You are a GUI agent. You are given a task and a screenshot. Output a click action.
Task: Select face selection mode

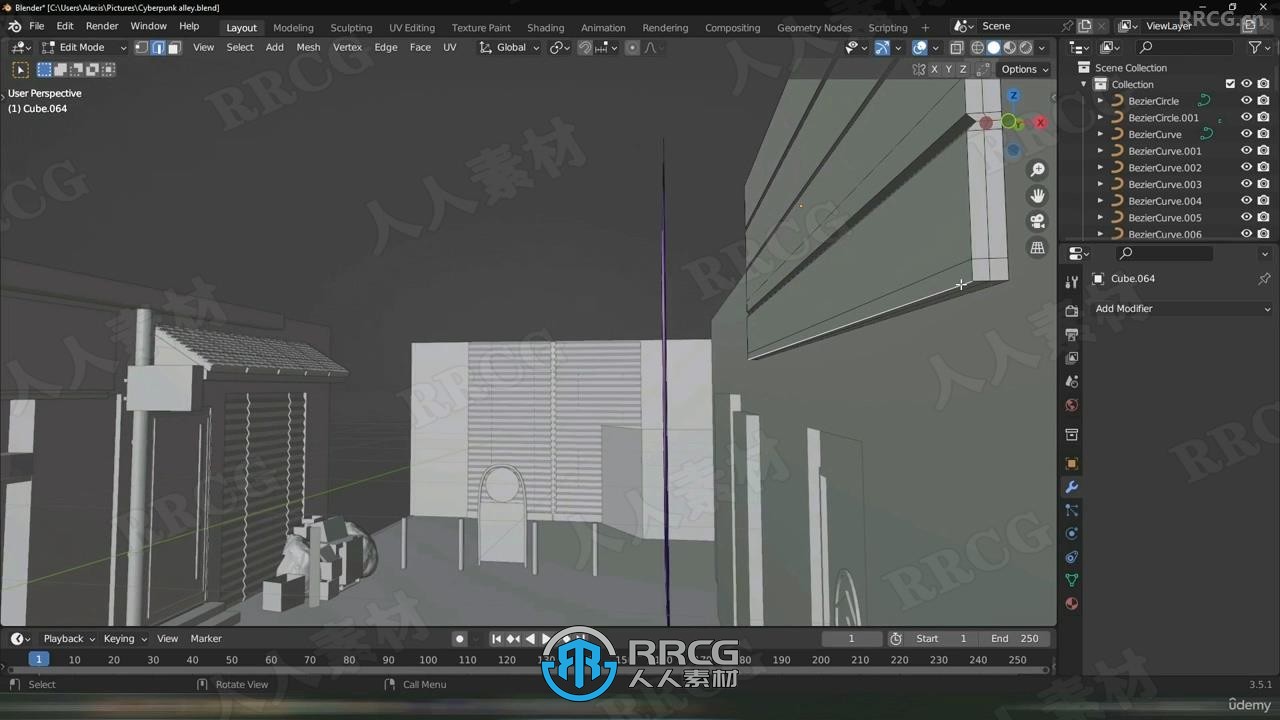click(x=174, y=47)
